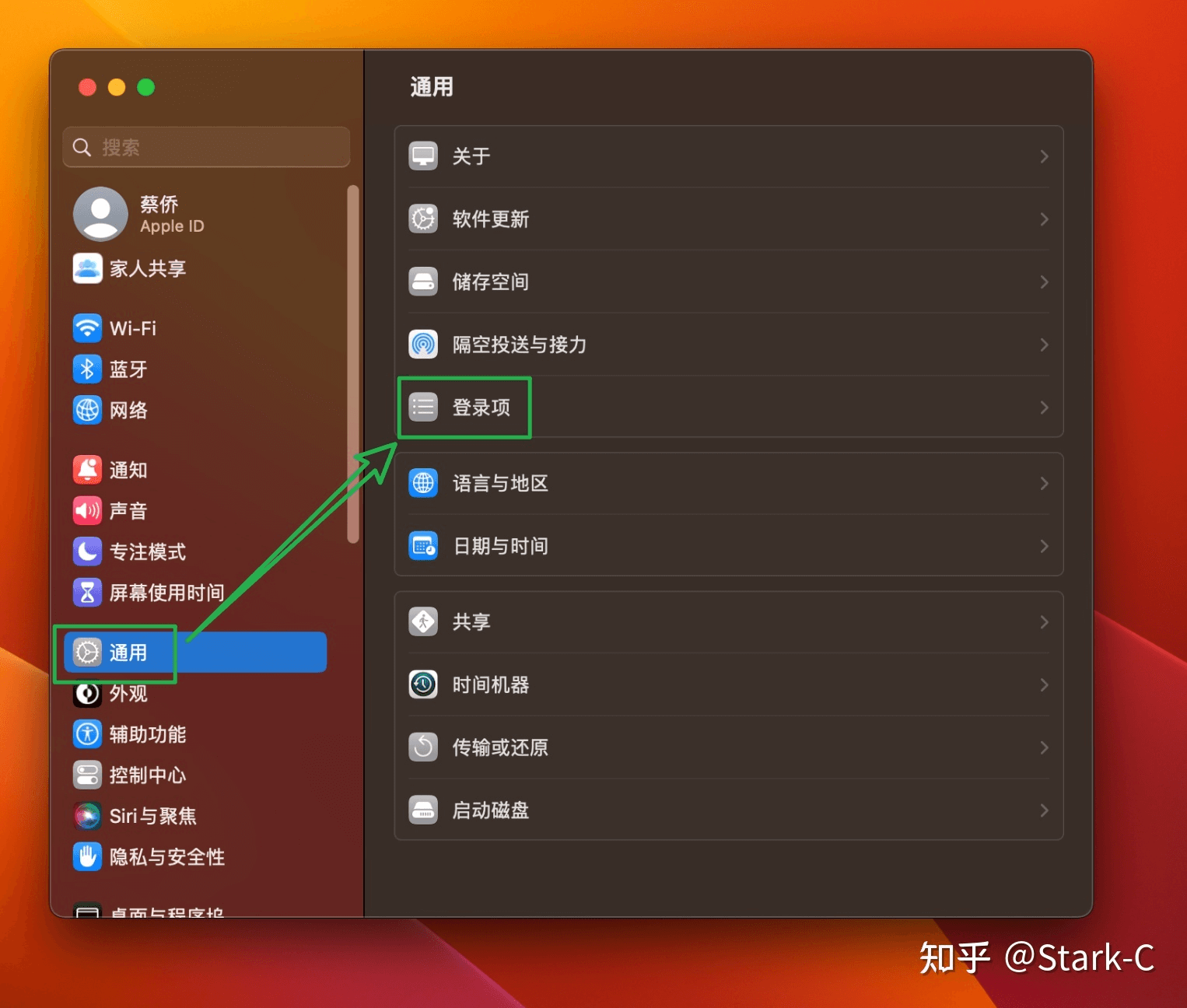Expand the 时间机器 row chevron
The width and height of the screenshot is (1187, 1008).
click(1044, 684)
